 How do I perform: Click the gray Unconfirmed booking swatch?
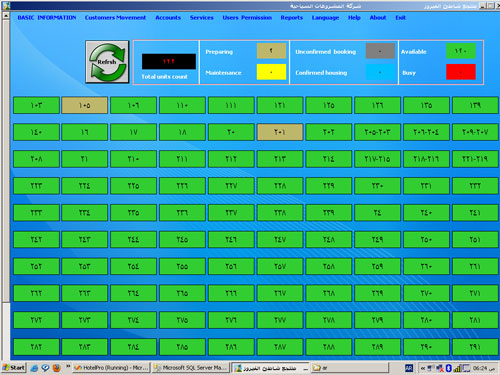(x=380, y=51)
